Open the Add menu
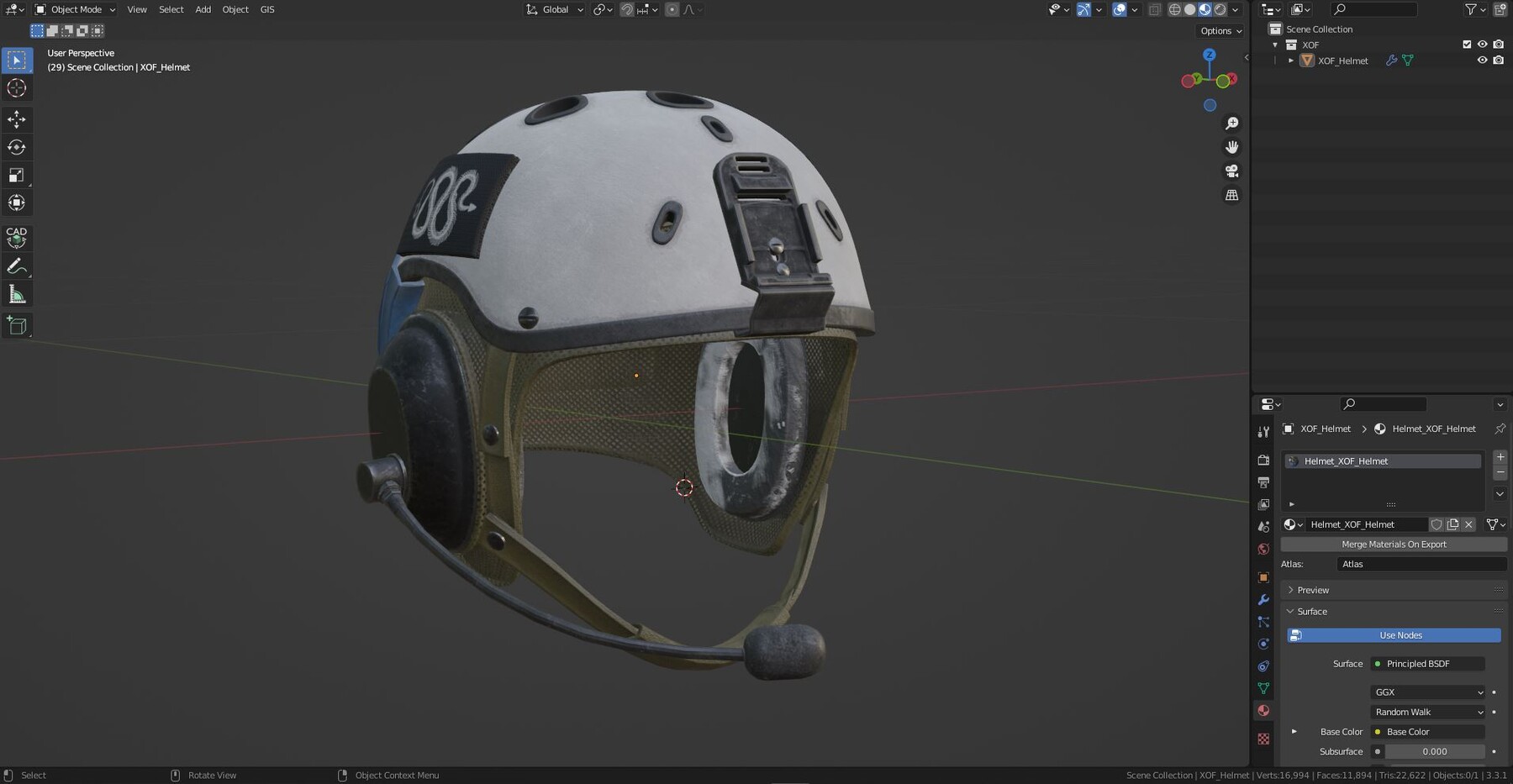 (x=203, y=9)
